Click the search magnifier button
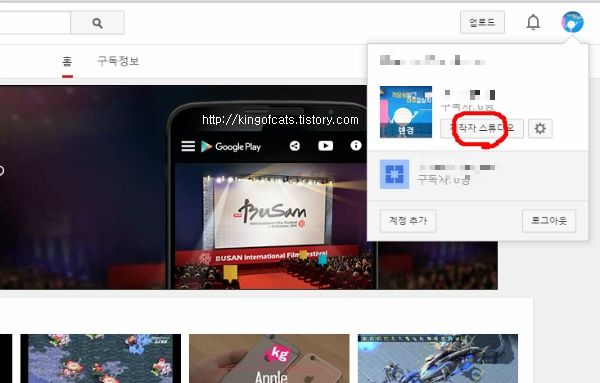Viewport: 600px width, 383px height. [97, 23]
